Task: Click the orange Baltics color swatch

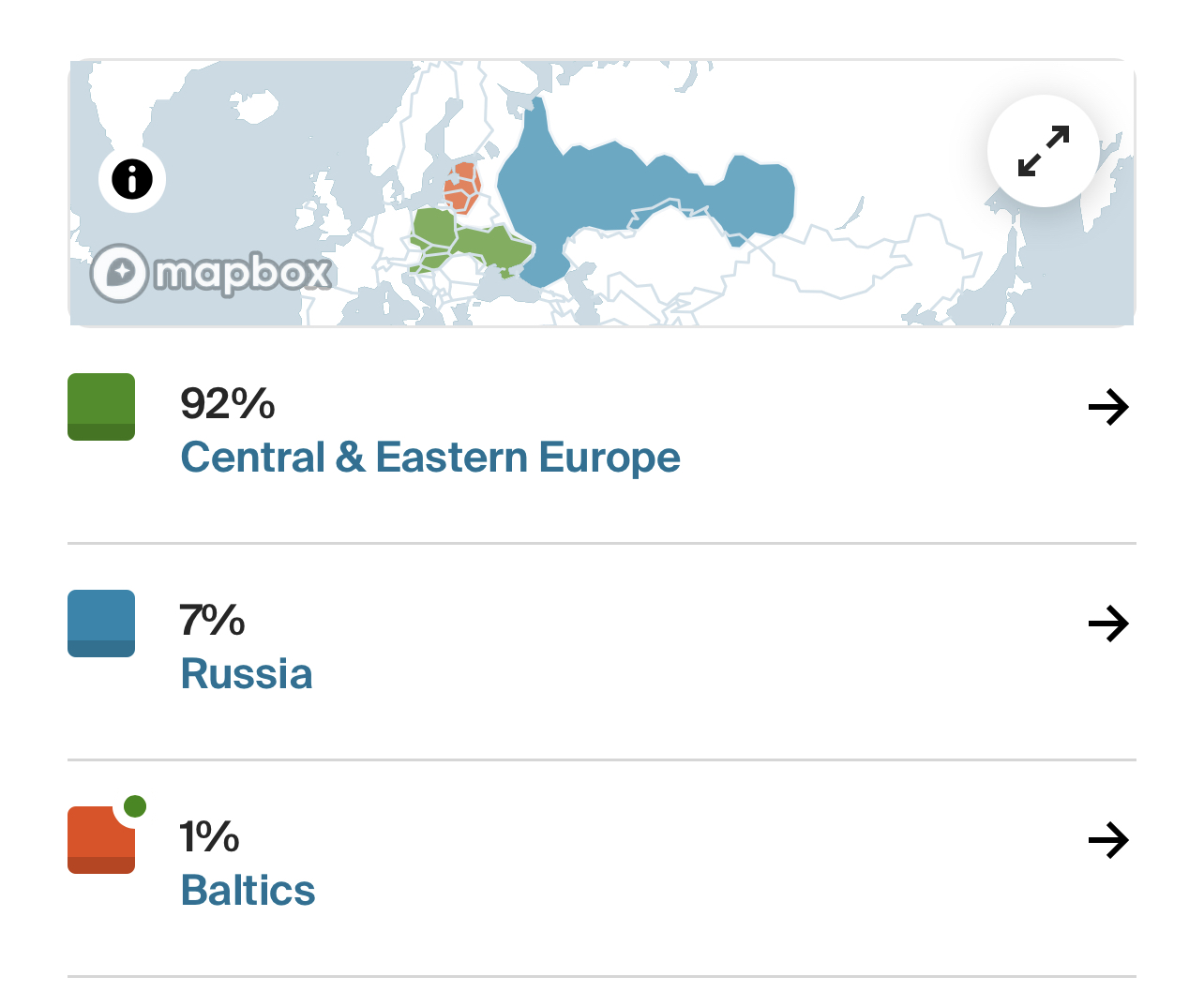Action: point(99,842)
